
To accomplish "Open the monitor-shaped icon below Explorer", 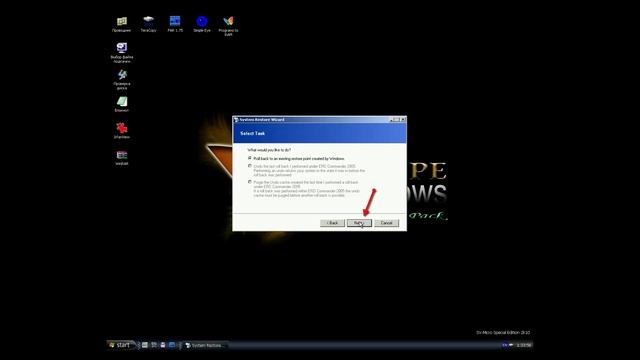I will click(122, 52).
